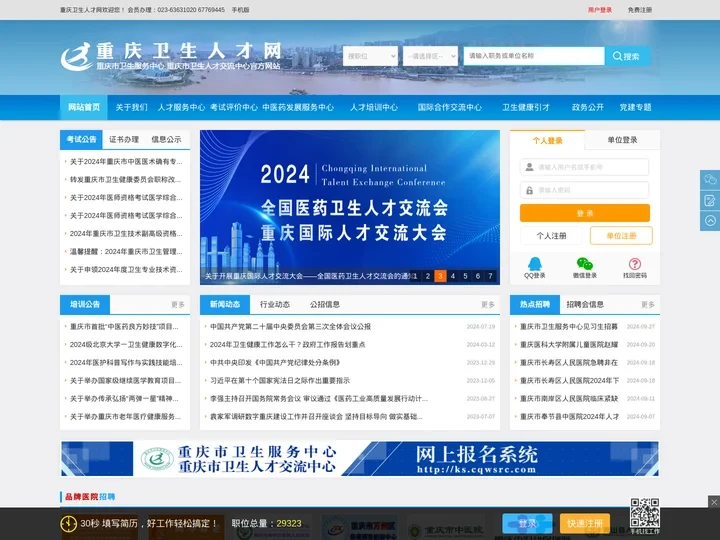Image resolution: width=720 pixels, height=540 pixels.
Task: Open notice 温馨提醒：2024年重庆市卫生管理
Action: pos(126,252)
